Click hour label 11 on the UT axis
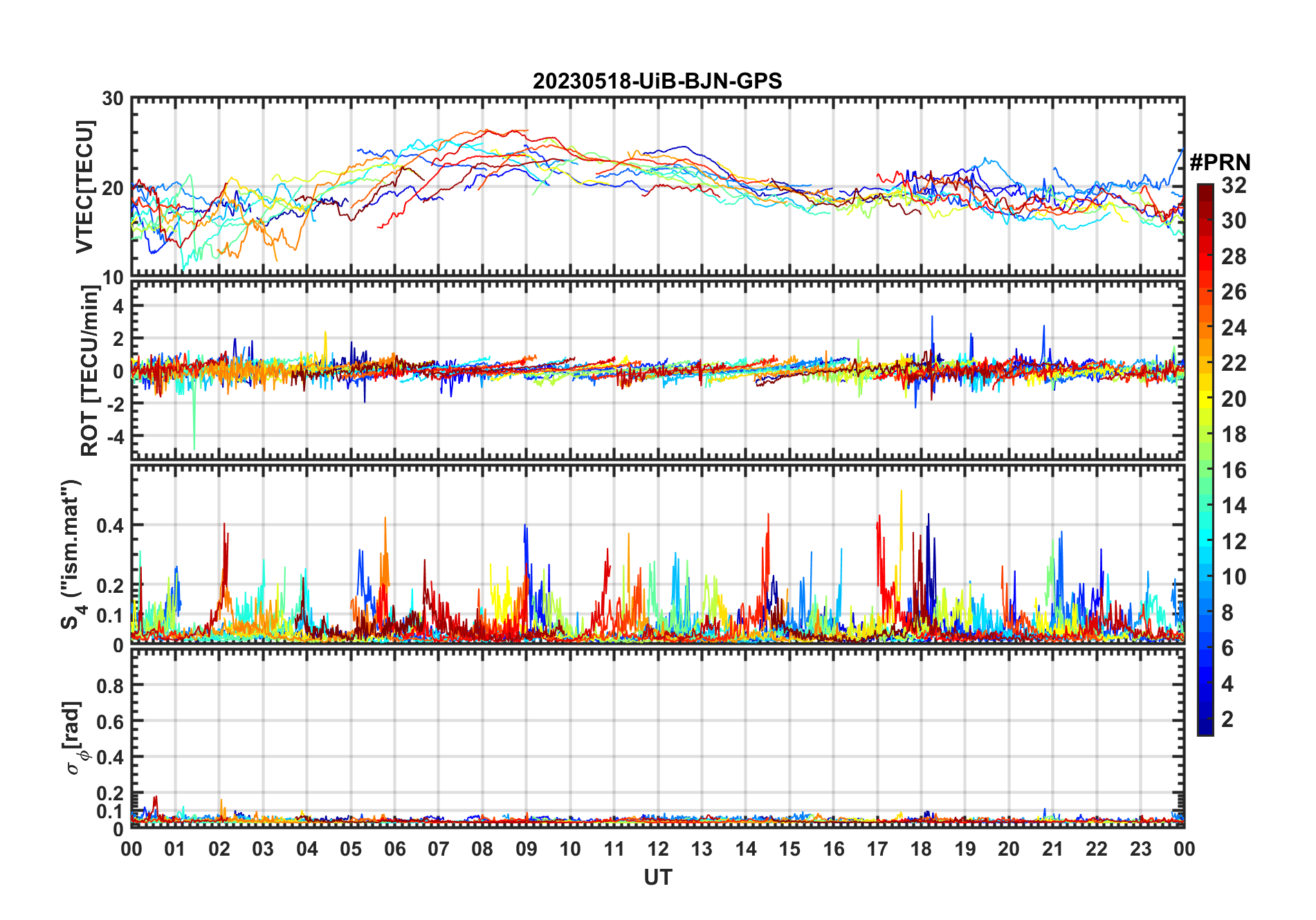Viewport: 1316px width, 920px height. (x=614, y=849)
